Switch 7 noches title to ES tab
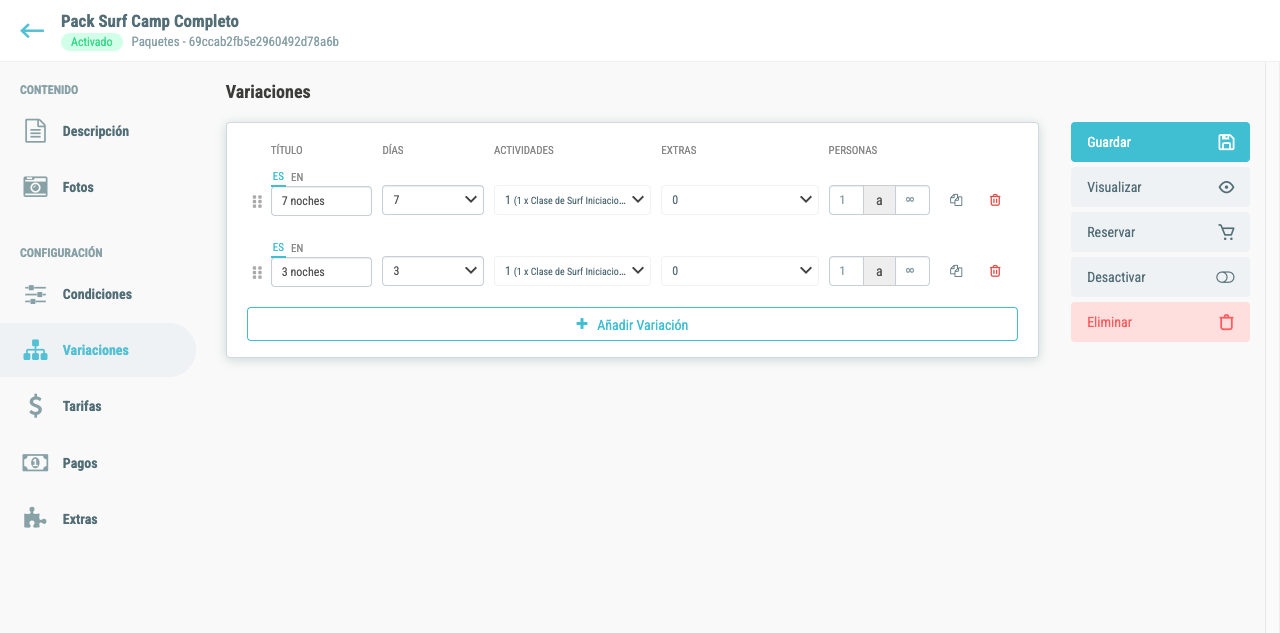The width and height of the screenshot is (1280, 633). 278,177
